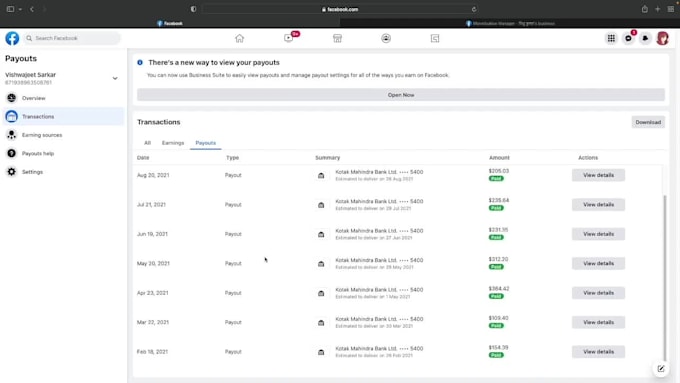Switch to the Earnings tab
The width and height of the screenshot is (680, 383).
click(x=173, y=143)
